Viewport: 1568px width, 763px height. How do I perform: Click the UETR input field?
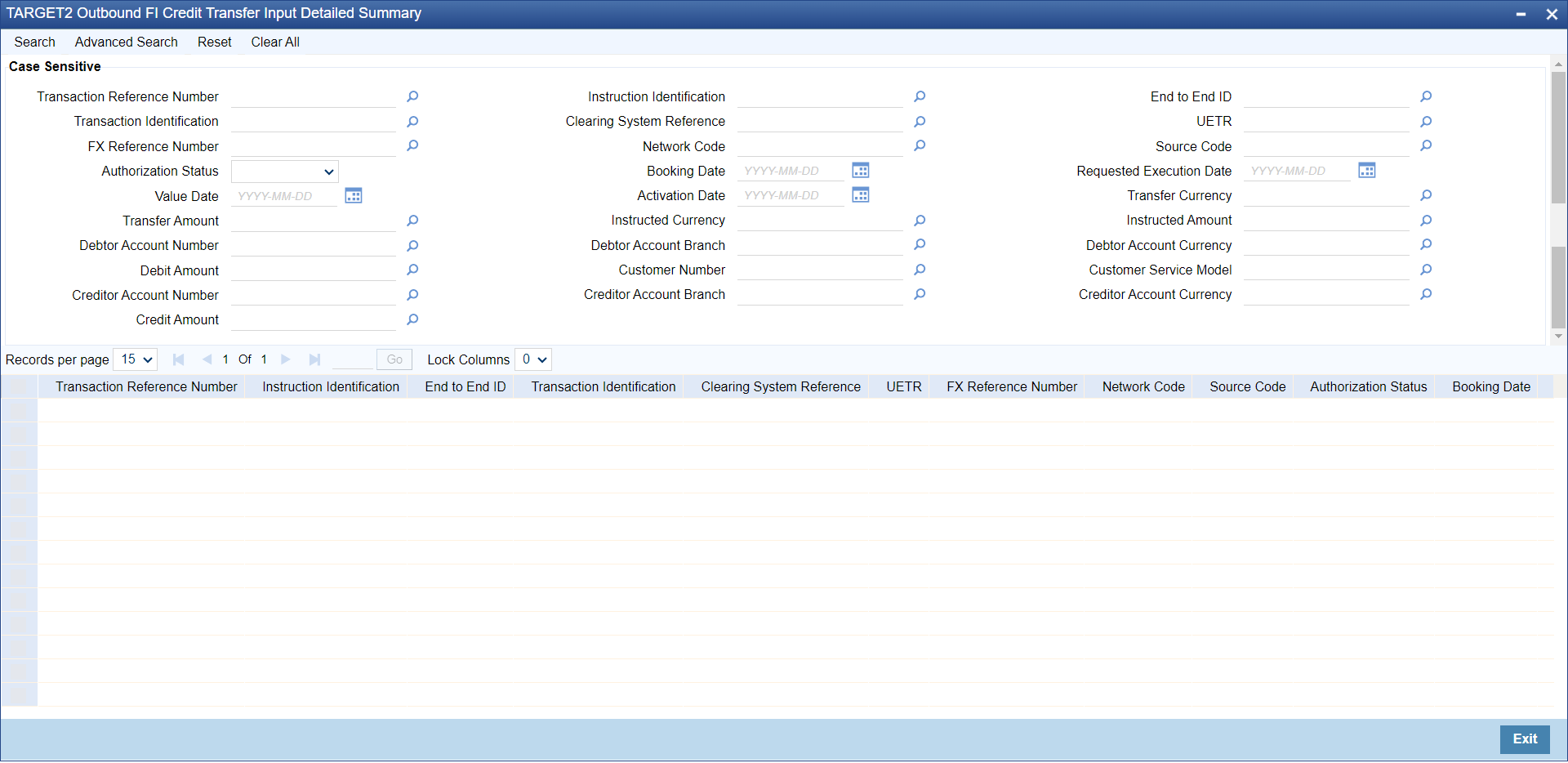1326,122
